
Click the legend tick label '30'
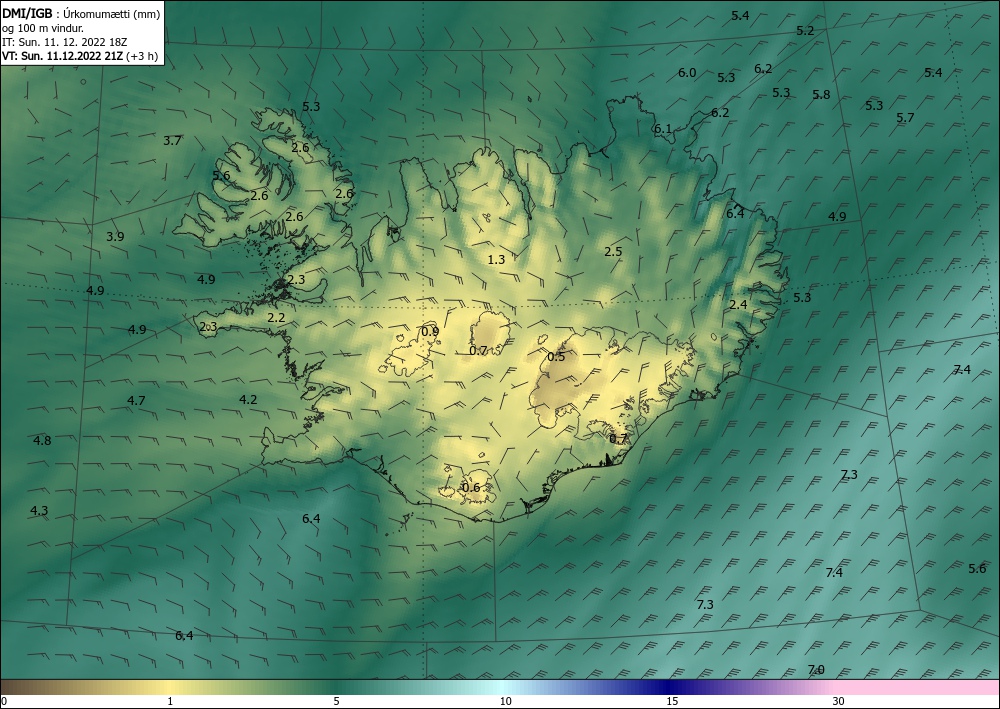839,702
